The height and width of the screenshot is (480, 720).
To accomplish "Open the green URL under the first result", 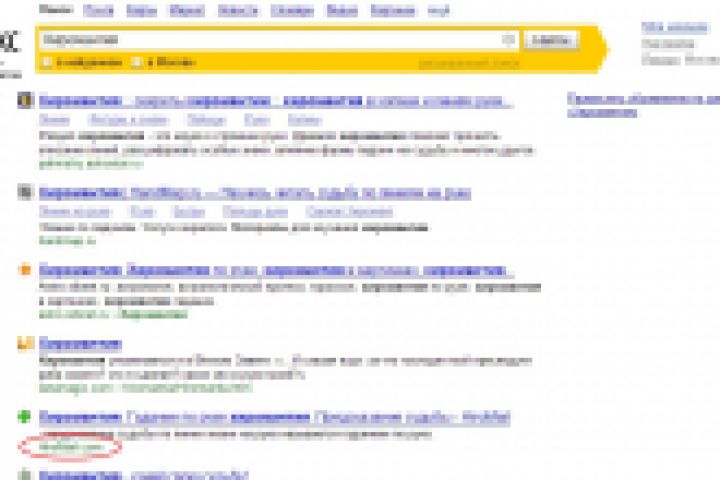I will click(91, 164).
